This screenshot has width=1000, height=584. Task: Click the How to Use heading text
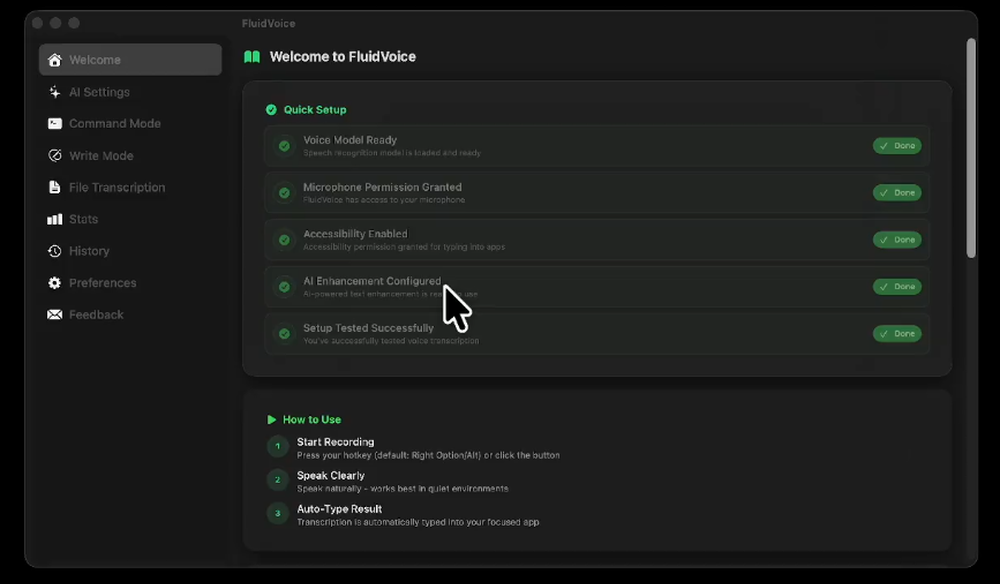312,420
